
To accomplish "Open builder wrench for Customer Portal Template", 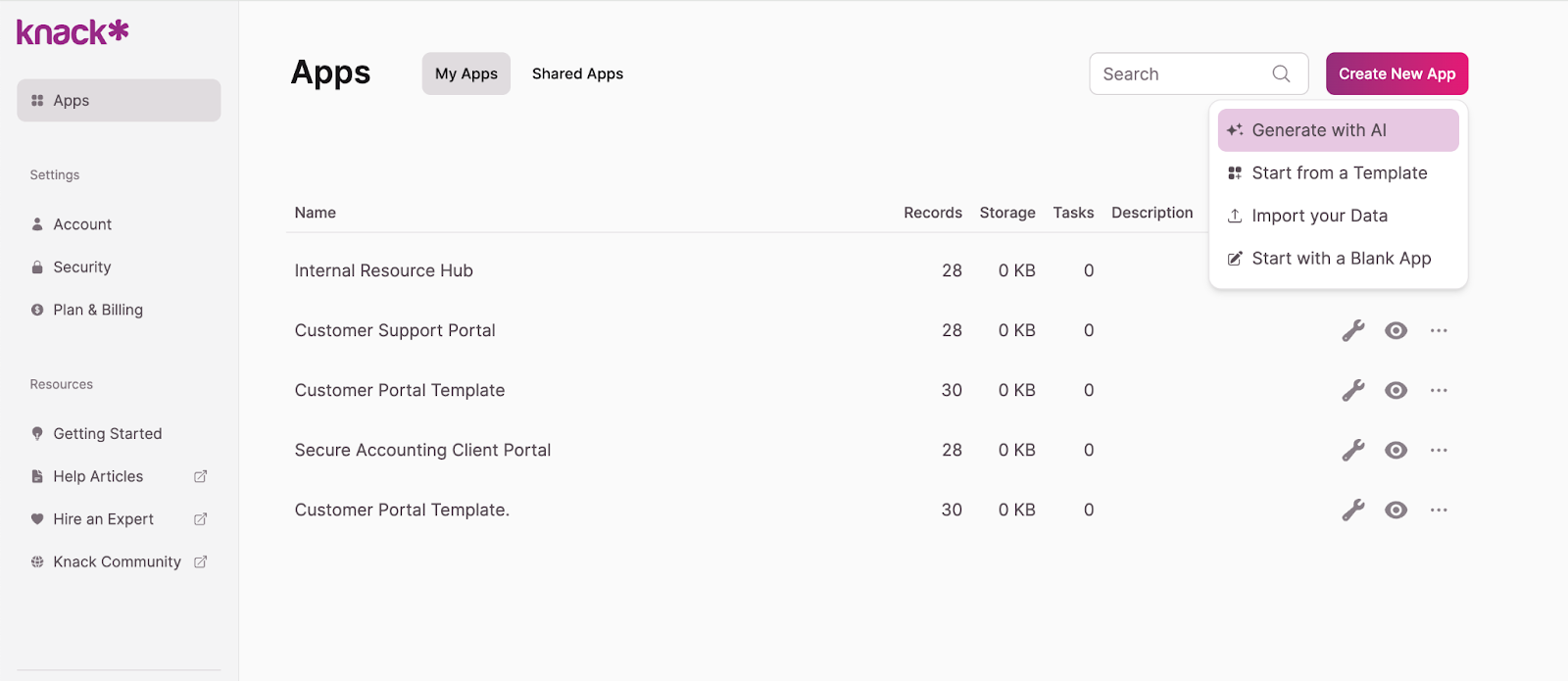I will point(1352,391).
